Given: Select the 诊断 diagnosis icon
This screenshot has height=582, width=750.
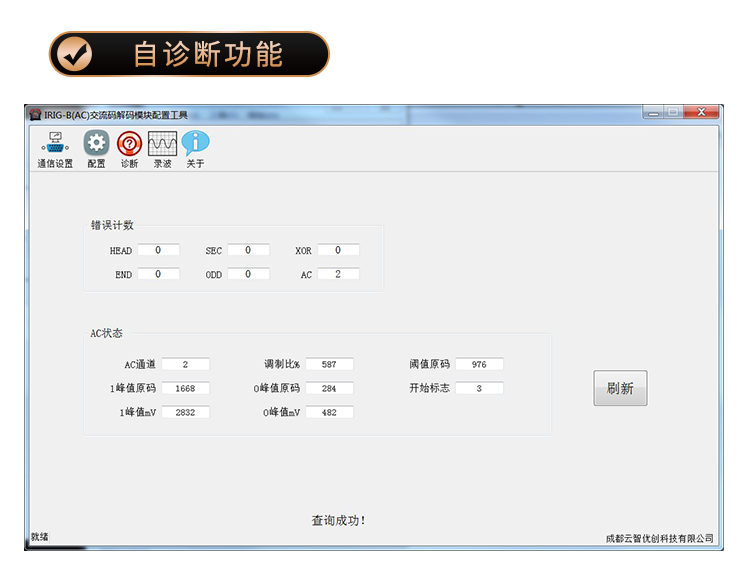Looking at the screenshot, I should pos(129,150).
